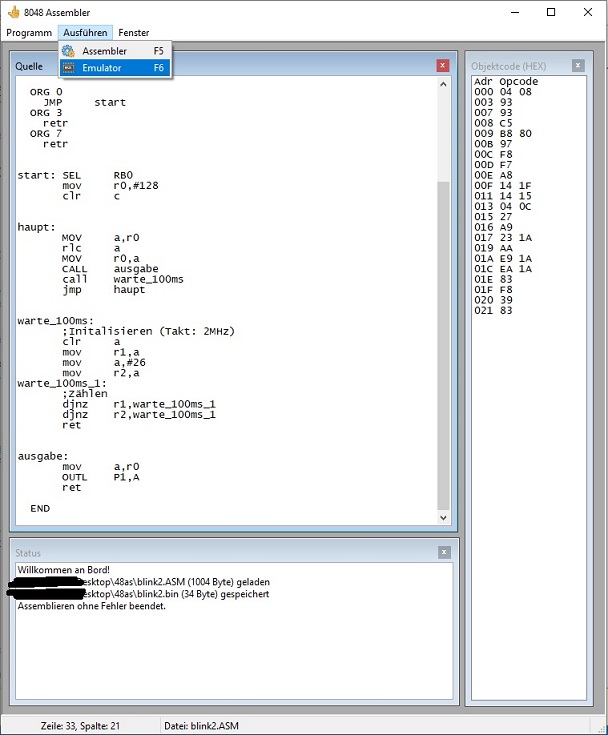Place cursor on the END line in source
The height and width of the screenshot is (735, 608).
tap(40, 508)
